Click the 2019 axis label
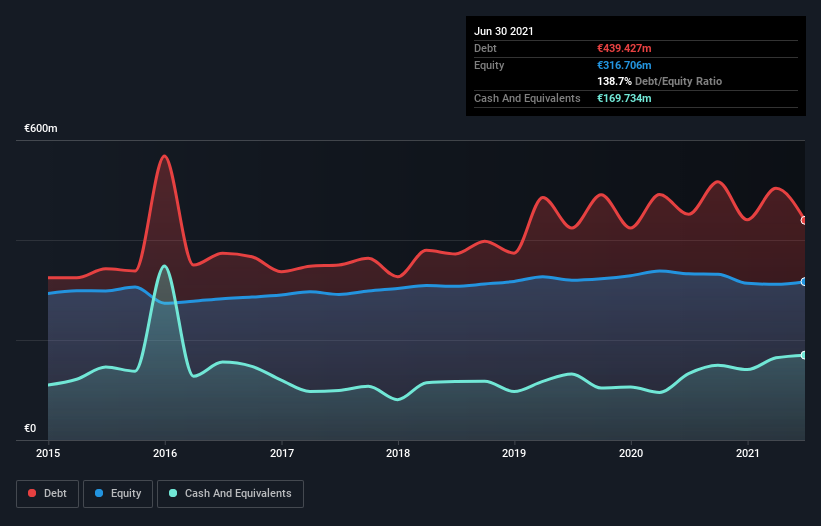 click(x=514, y=453)
